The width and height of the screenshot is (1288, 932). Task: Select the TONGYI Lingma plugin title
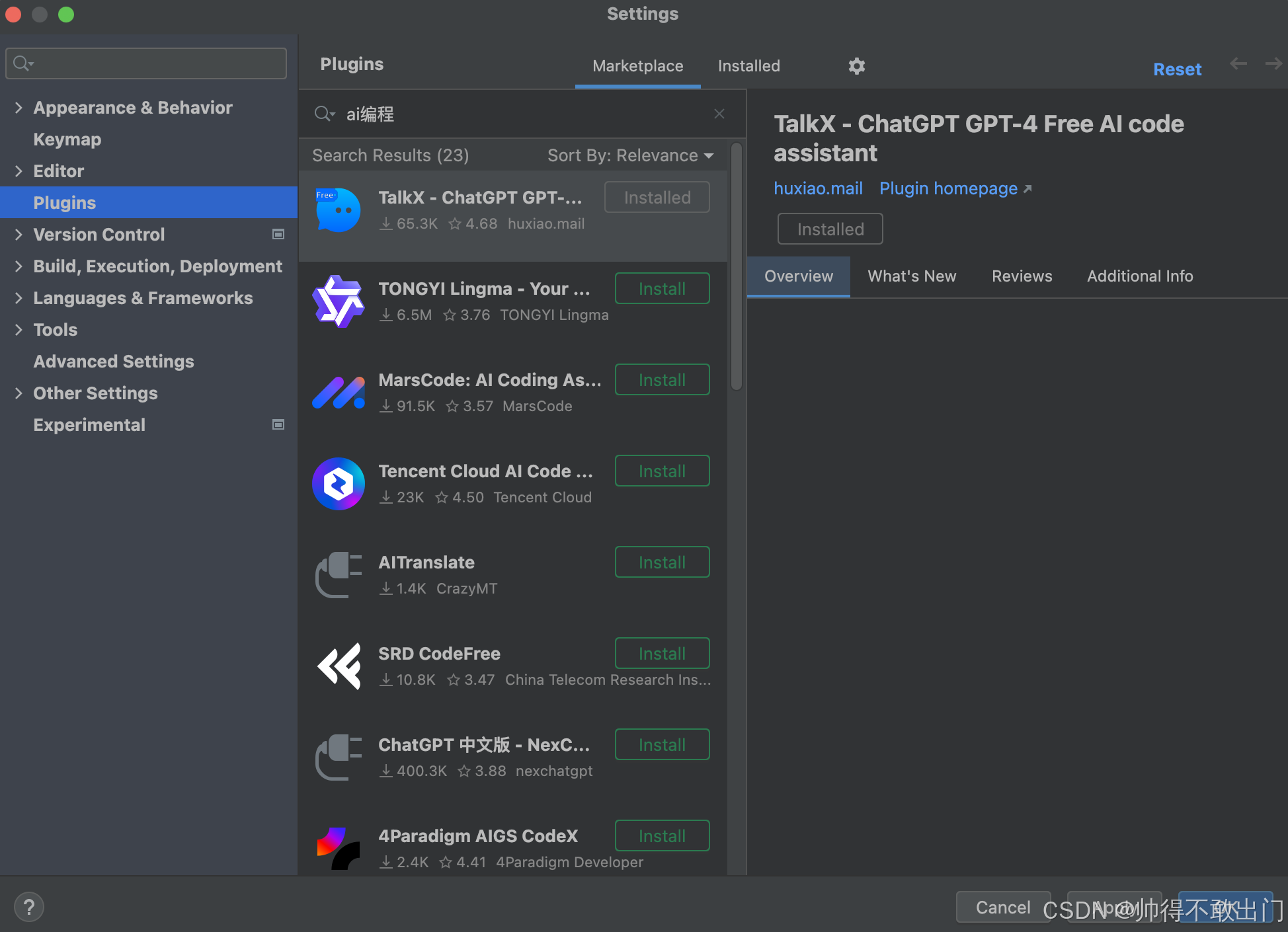[x=484, y=289]
